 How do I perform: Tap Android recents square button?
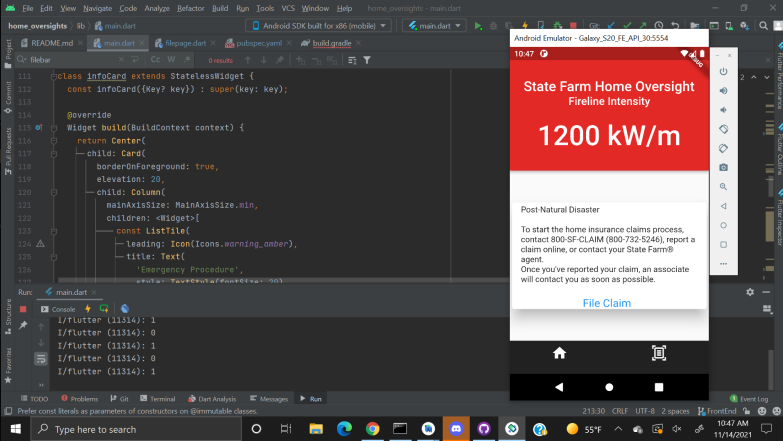tap(659, 387)
